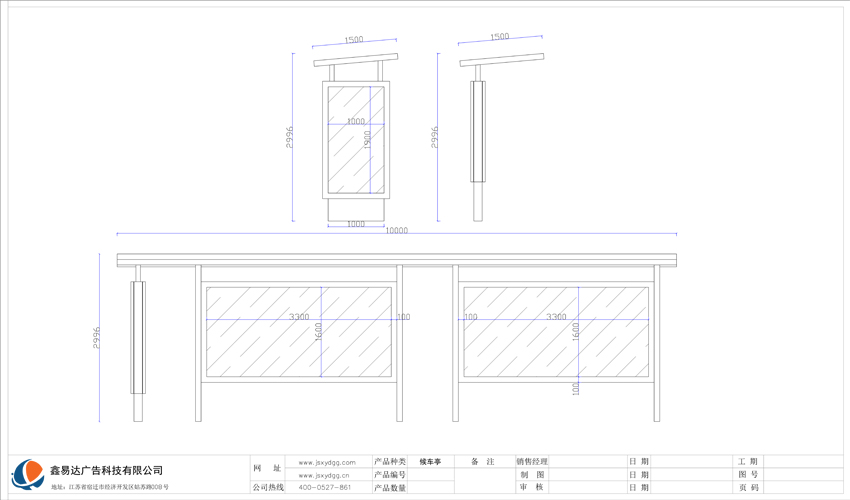Select the company address line under the name
The width and height of the screenshot is (850, 500).
110,487
